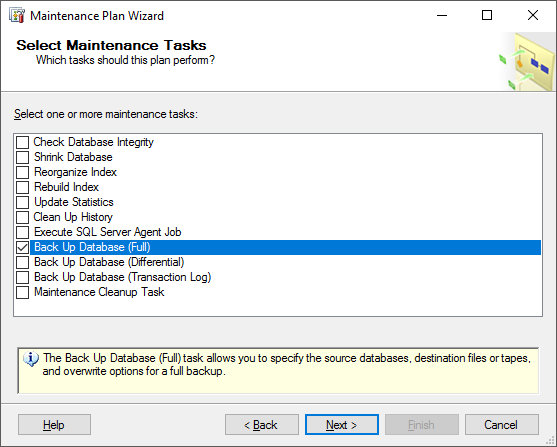The image size is (557, 447).
Task: Click the info icon in description box
Action: coord(31,359)
